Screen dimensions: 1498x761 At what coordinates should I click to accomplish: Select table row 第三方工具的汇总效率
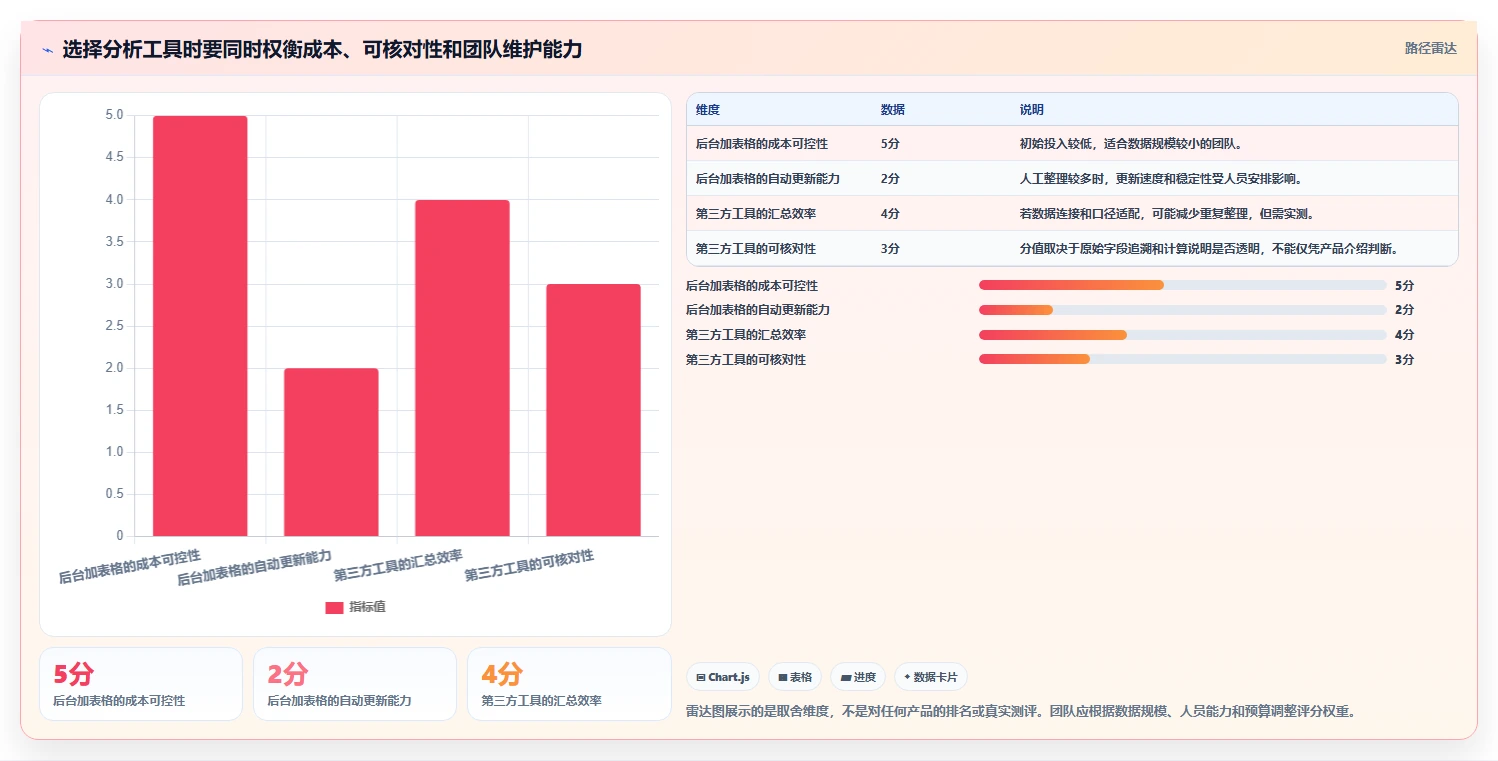point(1072,214)
